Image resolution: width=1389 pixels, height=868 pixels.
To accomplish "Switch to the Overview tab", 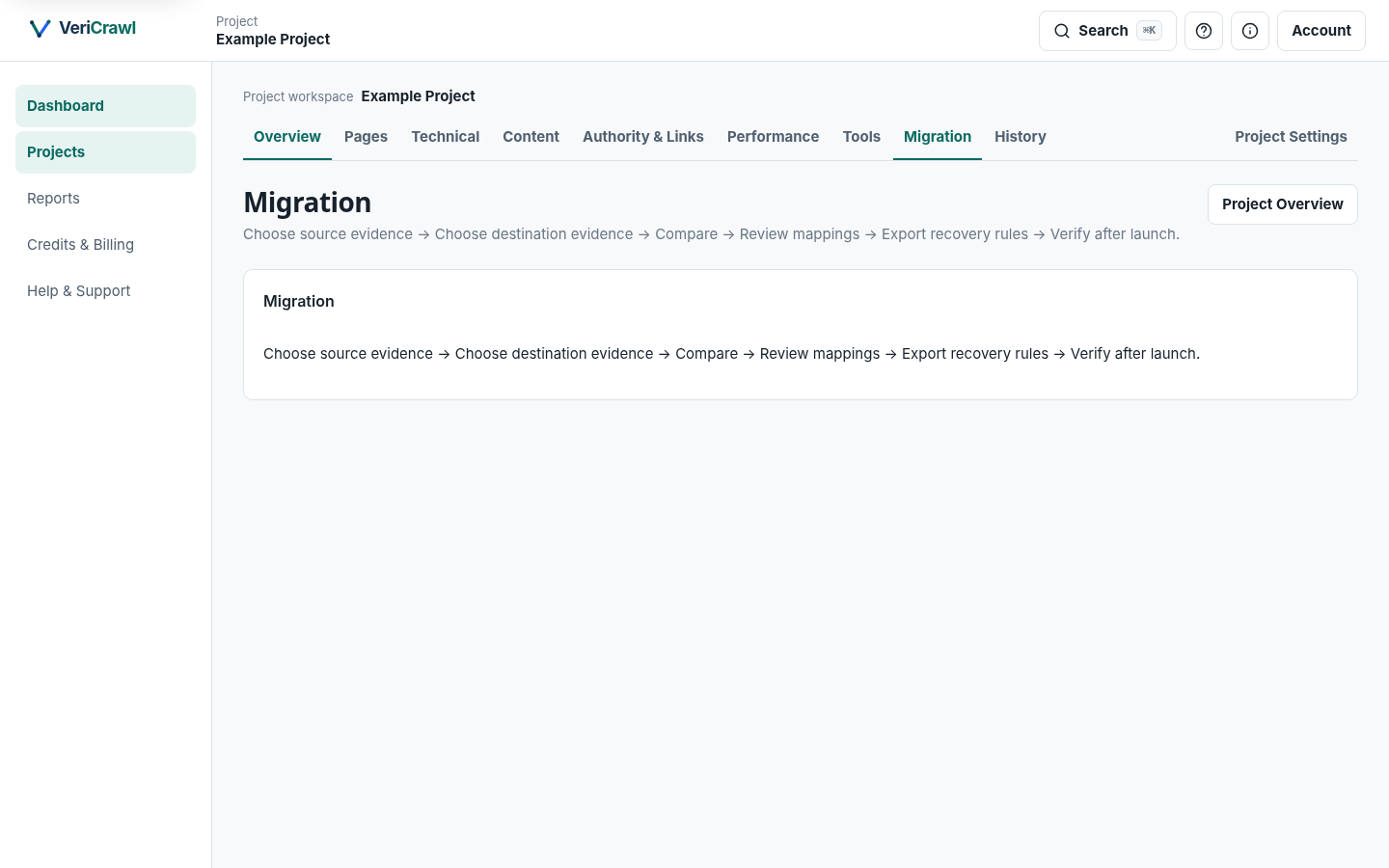I will [287, 137].
